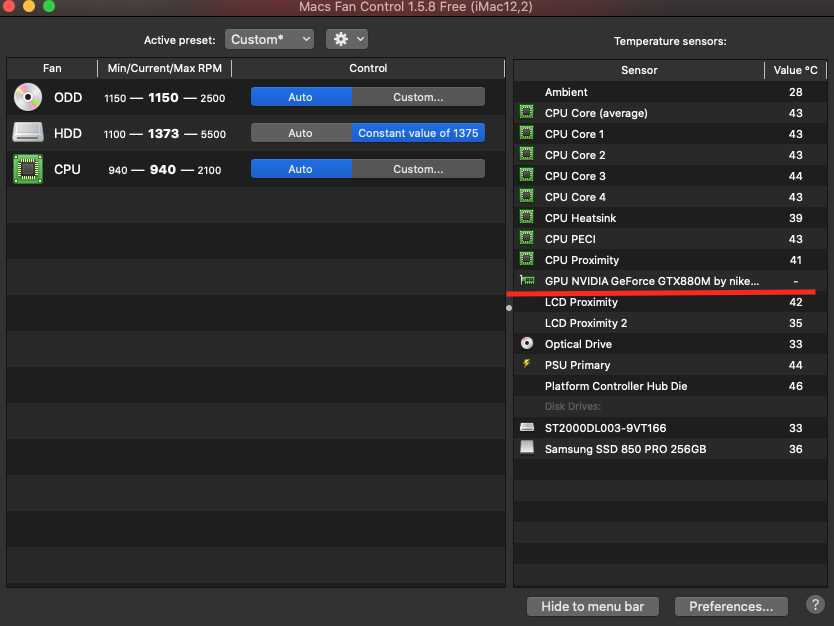The width and height of the screenshot is (834, 626).
Task: Click the Platform Controller Hub Die value 46
Action: [796, 386]
